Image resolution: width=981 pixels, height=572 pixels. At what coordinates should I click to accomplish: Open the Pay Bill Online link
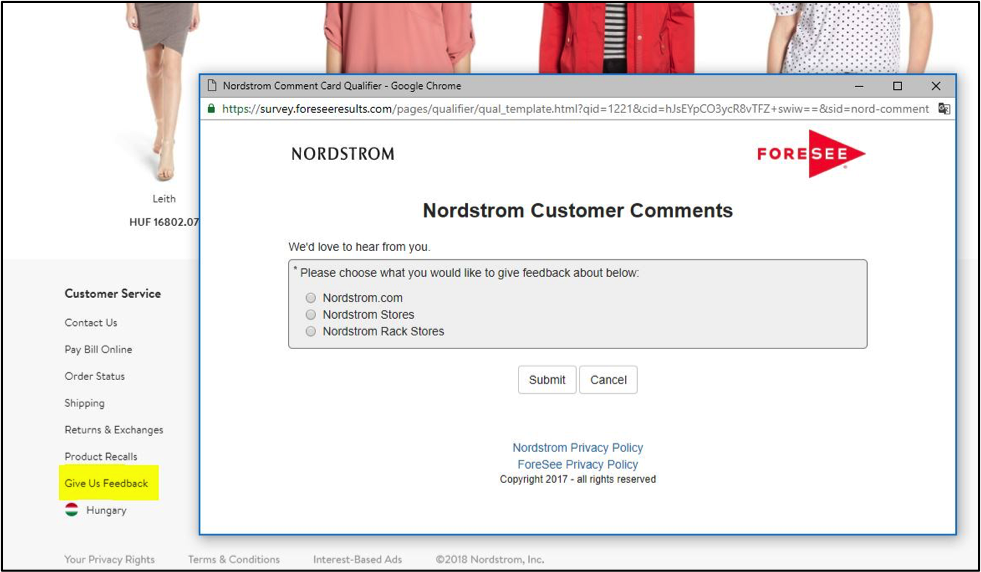(x=98, y=350)
